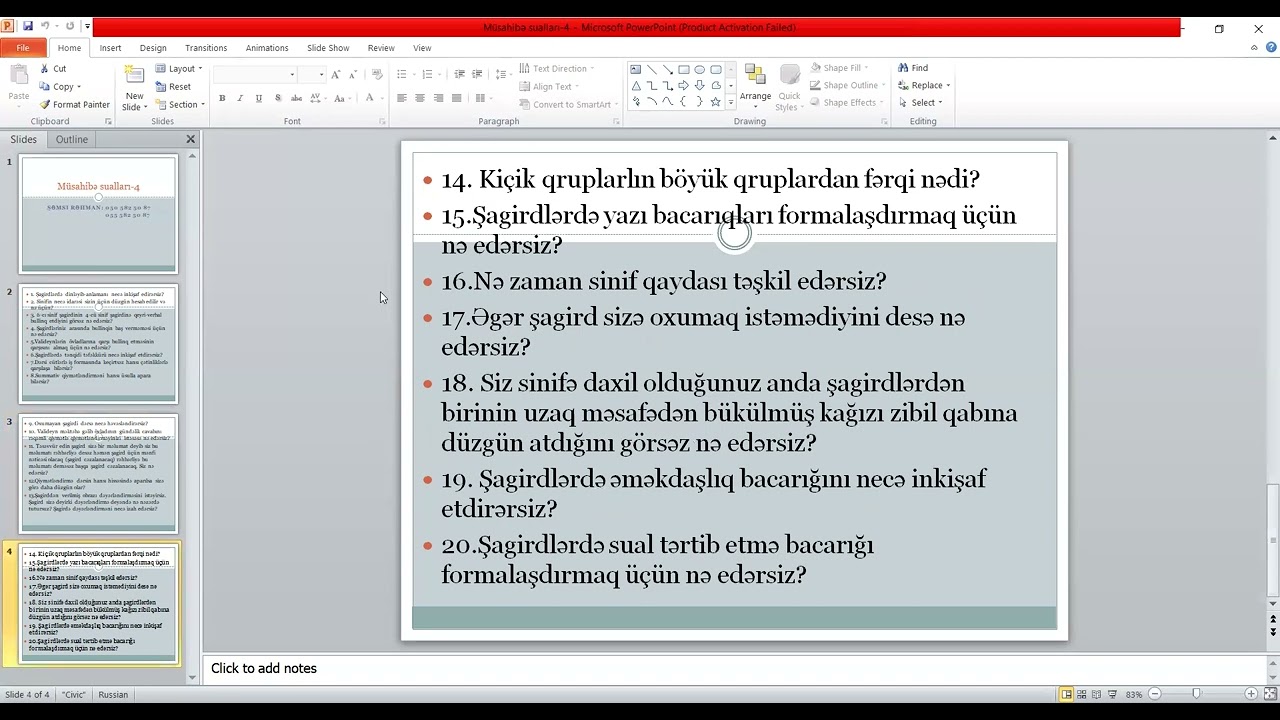
Task: Select the Text Box shape
Action: point(636,69)
